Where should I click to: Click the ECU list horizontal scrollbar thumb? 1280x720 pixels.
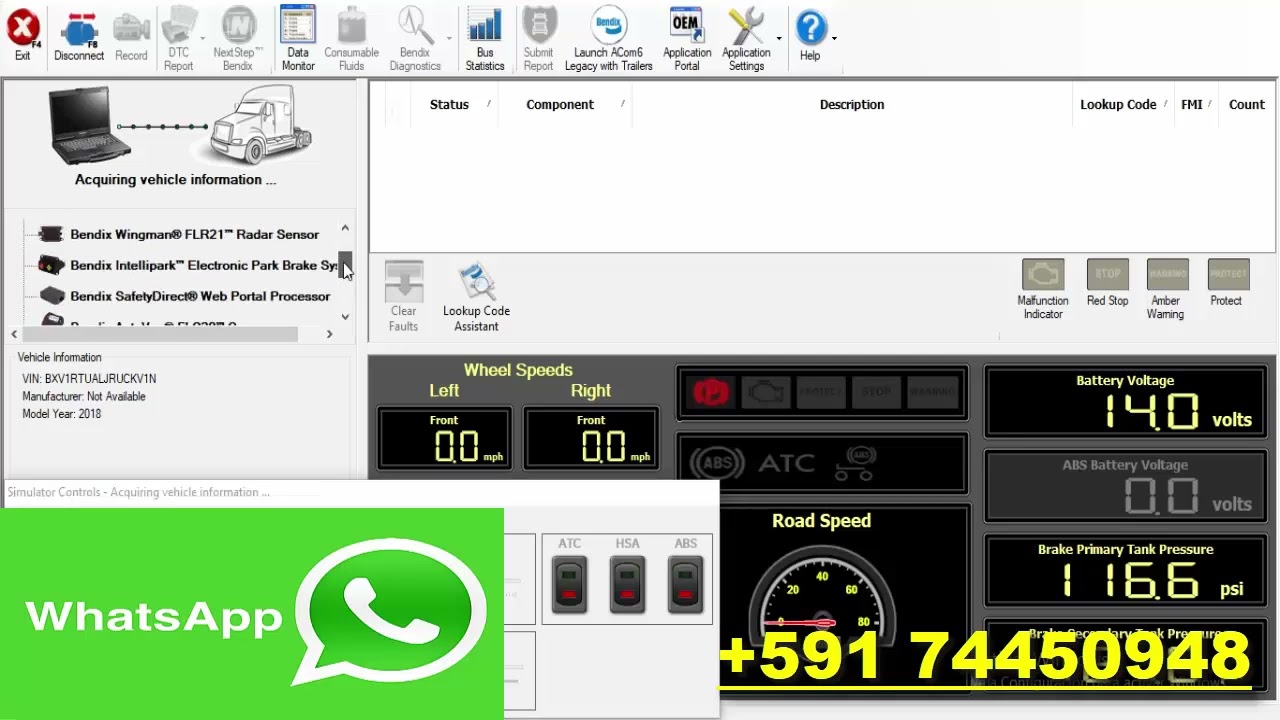click(x=160, y=334)
